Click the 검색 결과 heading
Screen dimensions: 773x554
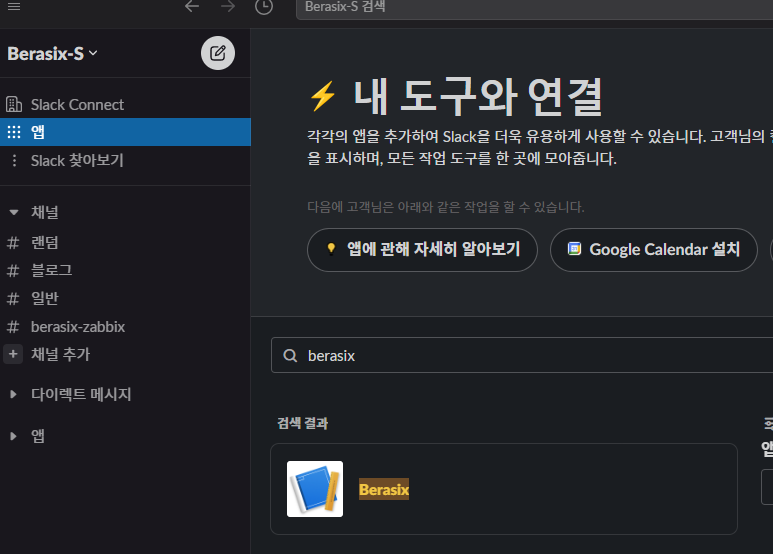click(x=303, y=423)
